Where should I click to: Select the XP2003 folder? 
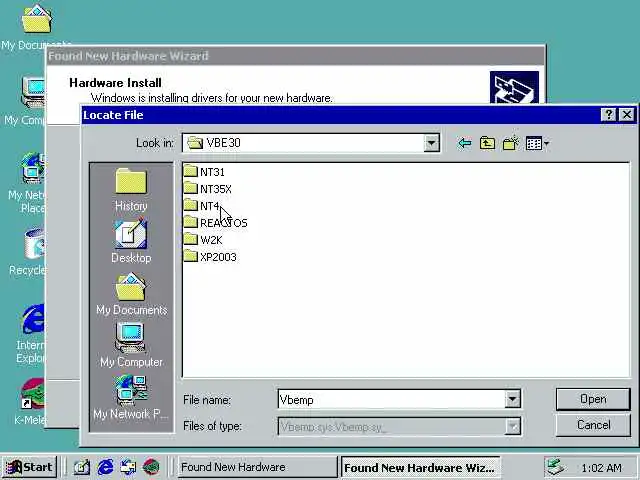tap(210, 257)
